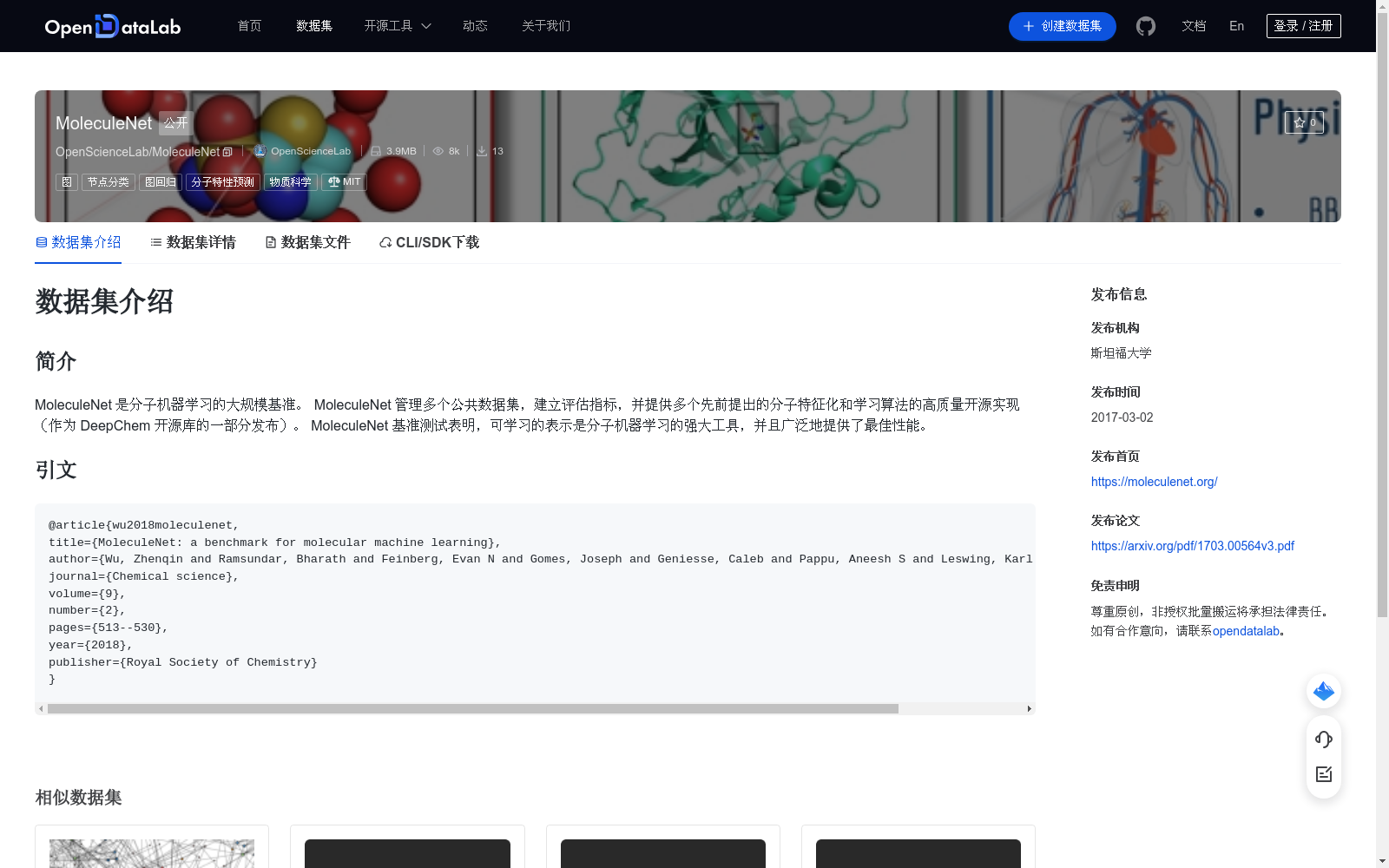Screen dimensions: 1389x868
Task: Open 数据集 in the top navigation
Action: pyautogui.click(x=314, y=26)
